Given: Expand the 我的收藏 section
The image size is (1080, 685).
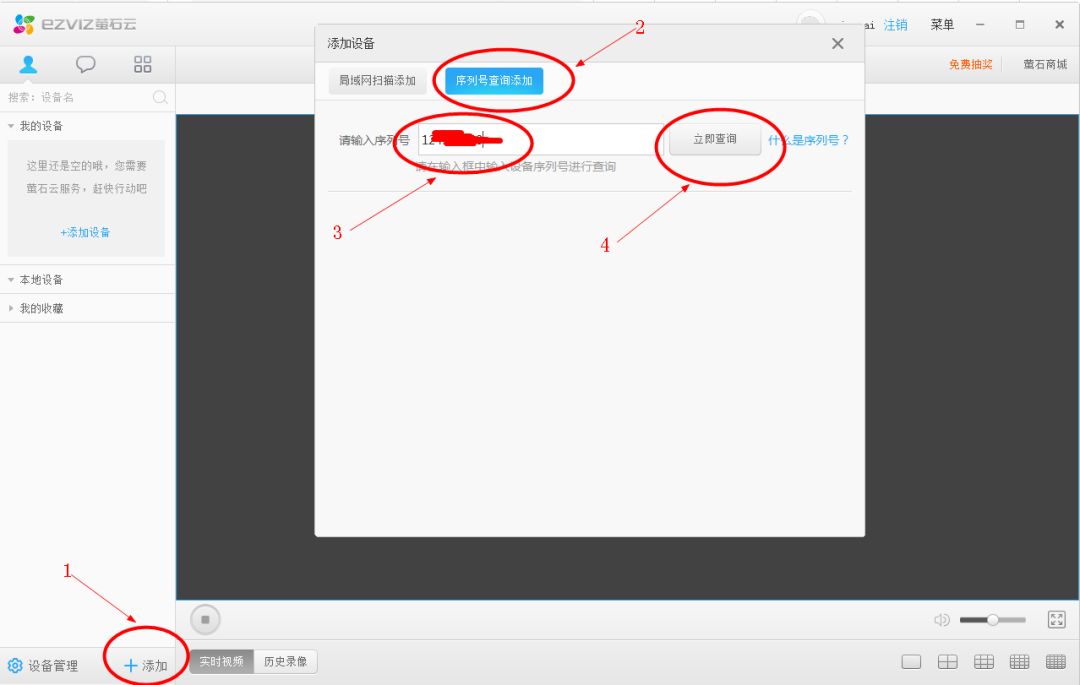Looking at the screenshot, I should (x=12, y=309).
